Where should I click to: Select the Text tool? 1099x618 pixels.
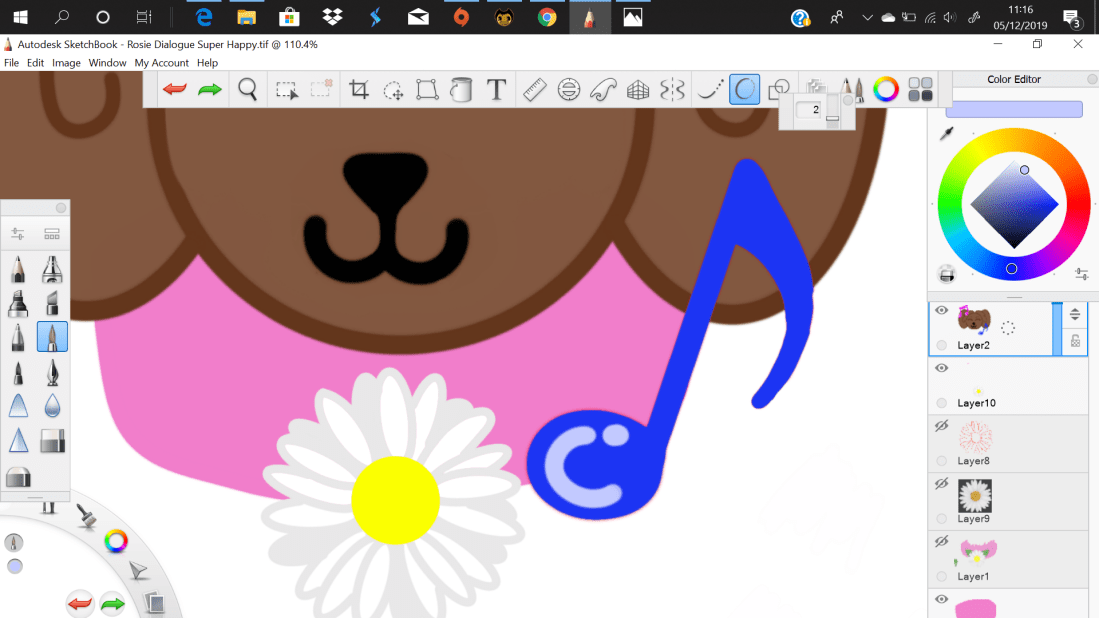pos(496,90)
